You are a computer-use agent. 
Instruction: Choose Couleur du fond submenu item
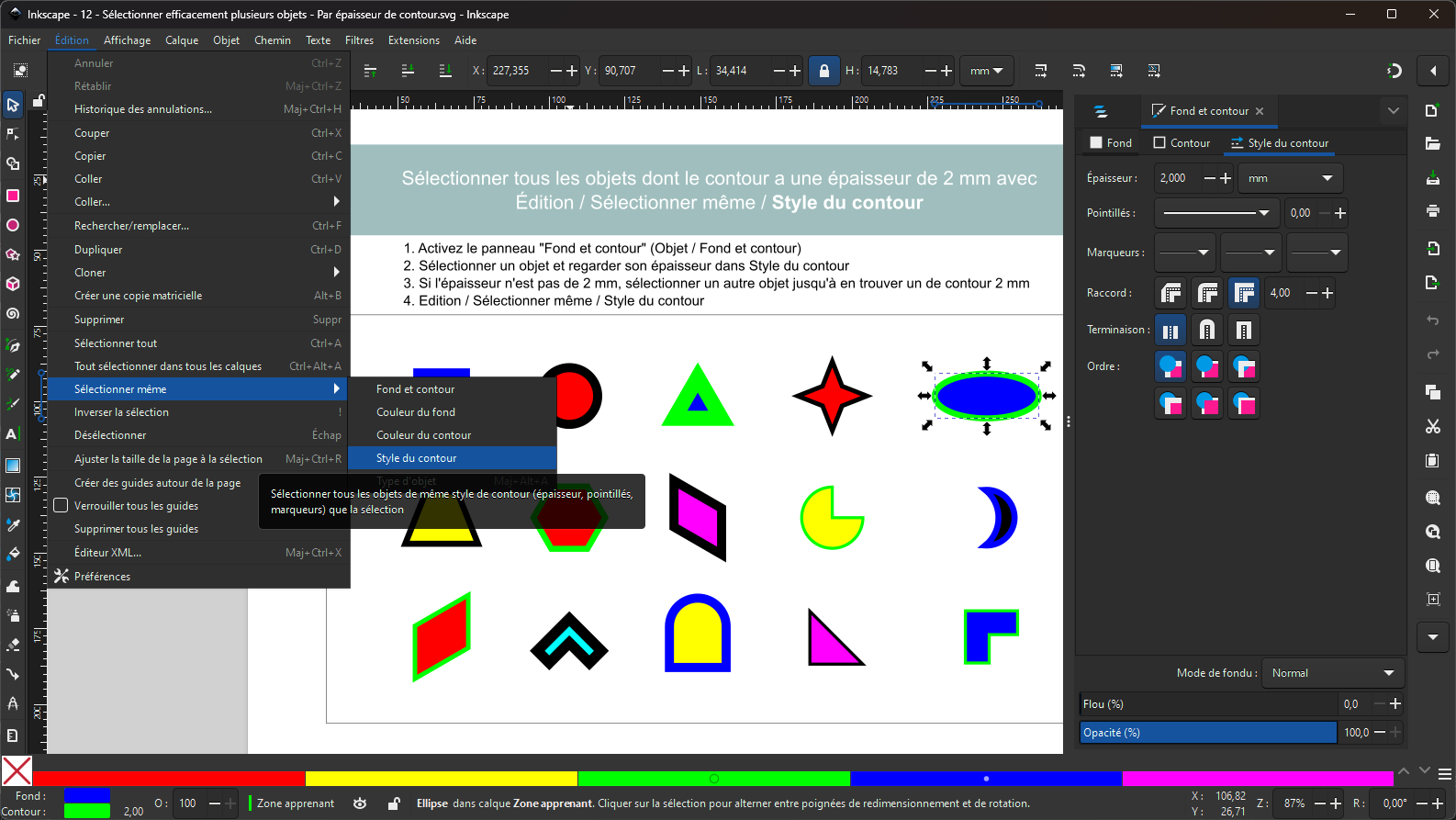(x=453, y=412)
